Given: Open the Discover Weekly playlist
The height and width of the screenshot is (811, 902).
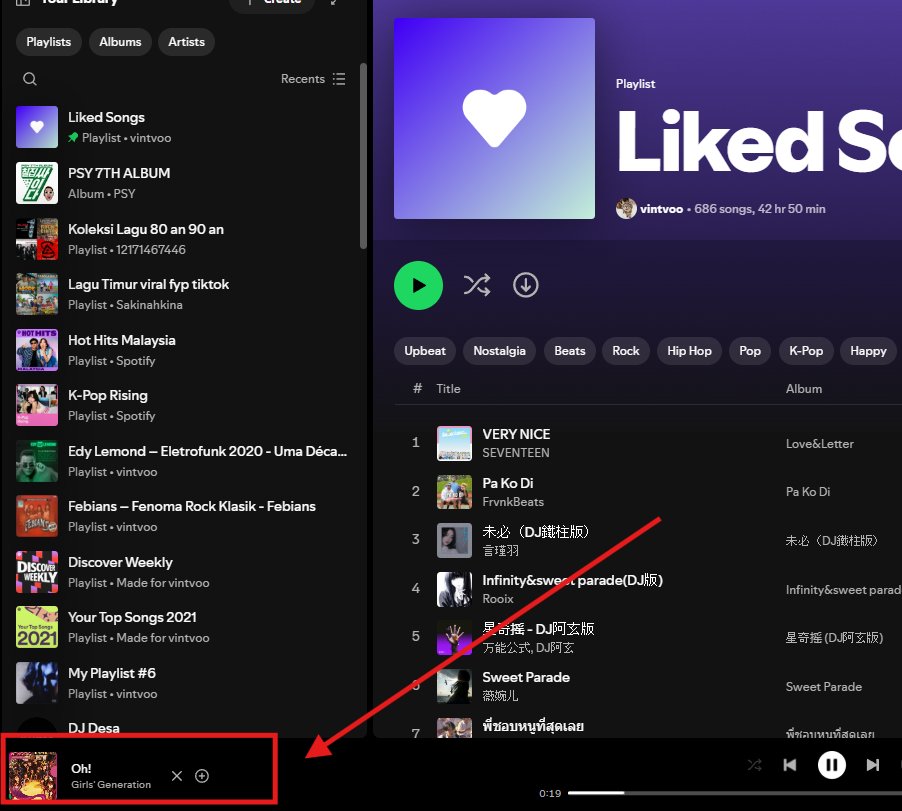Looking at the screenshot, I should [181, 572].
